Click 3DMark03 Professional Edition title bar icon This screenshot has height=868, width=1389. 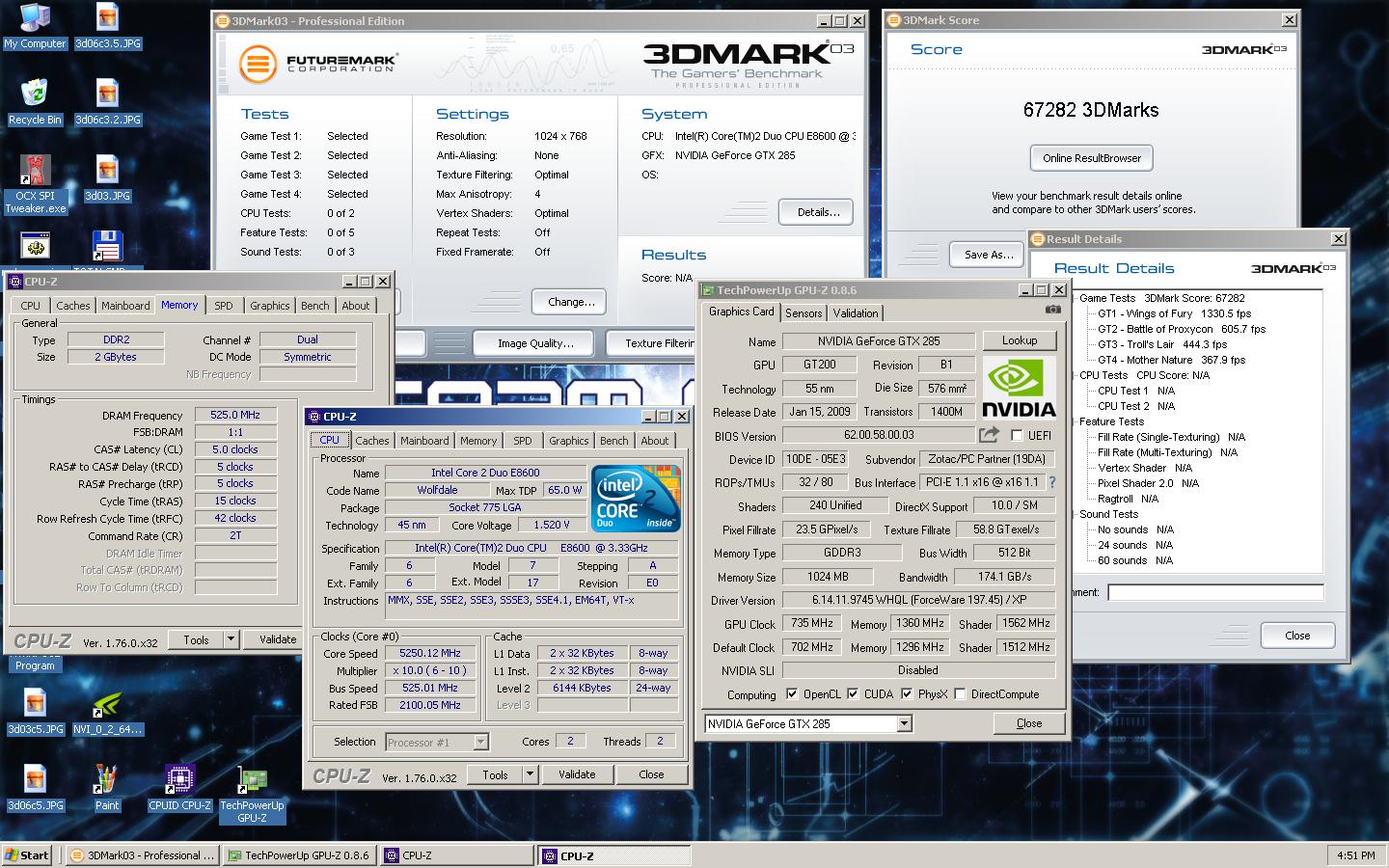(x=223, y=20)
